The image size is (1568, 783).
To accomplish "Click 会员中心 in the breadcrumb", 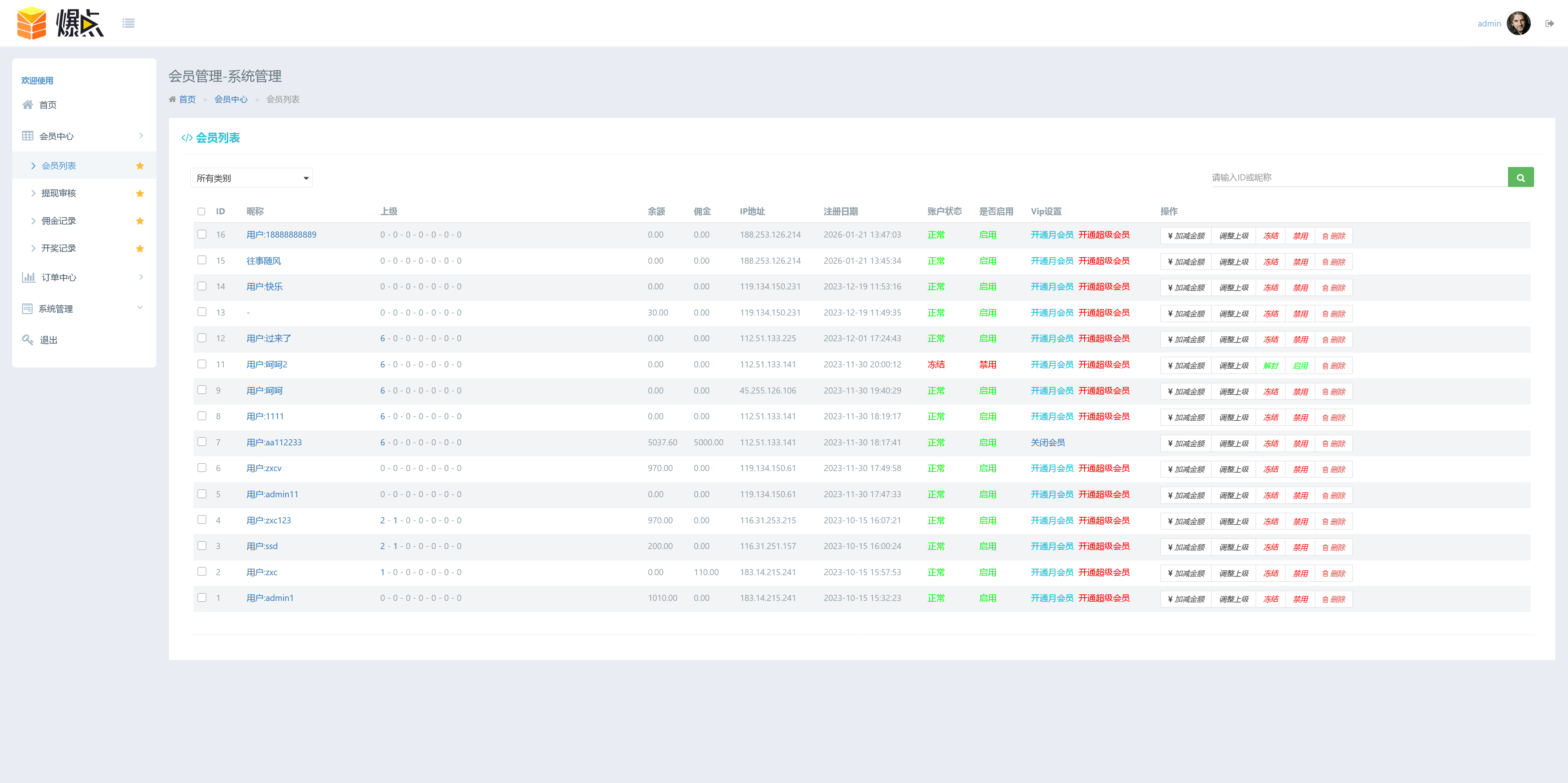I will [x=231, y=99].
